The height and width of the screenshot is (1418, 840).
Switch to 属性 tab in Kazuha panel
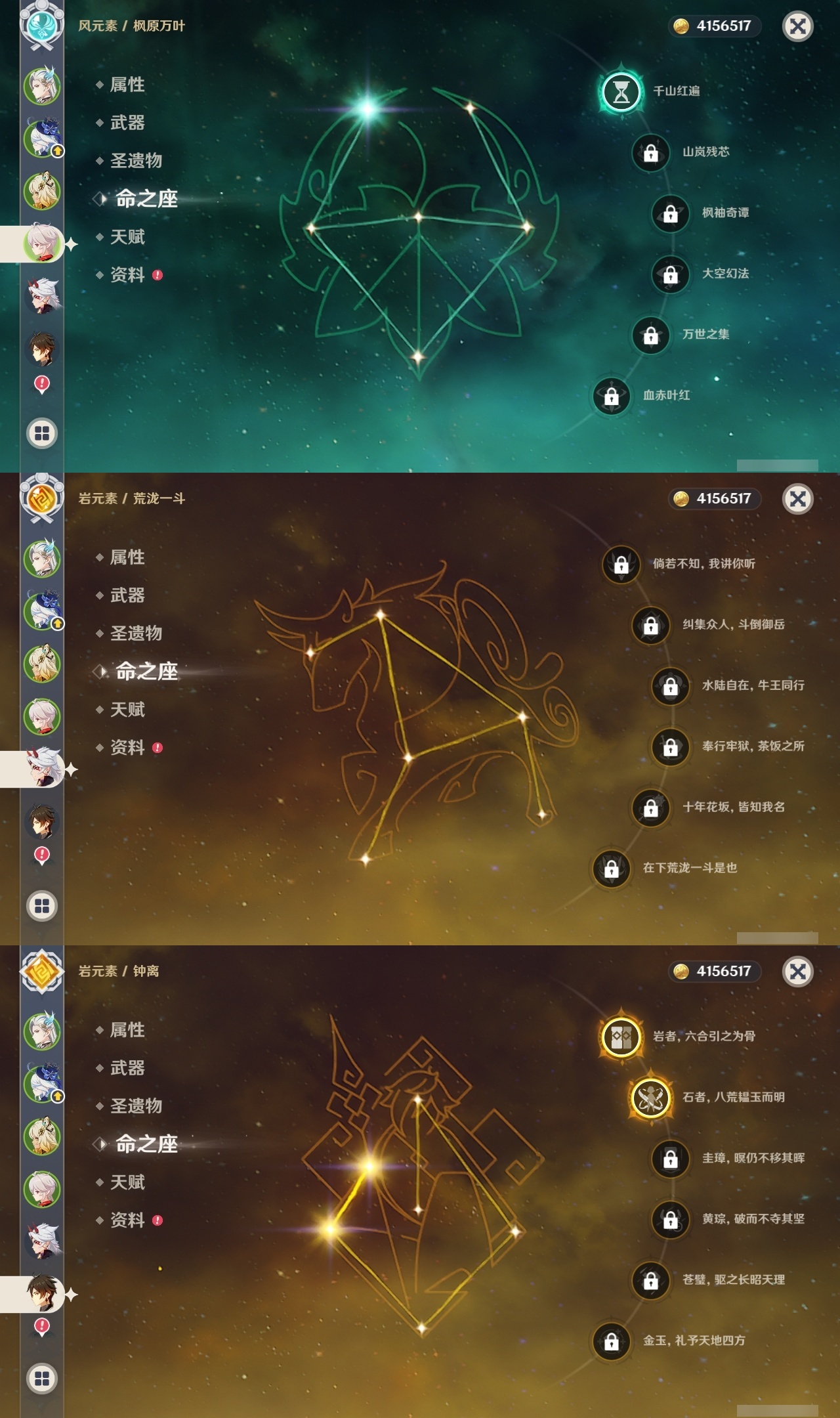click(x=127, y=85)
